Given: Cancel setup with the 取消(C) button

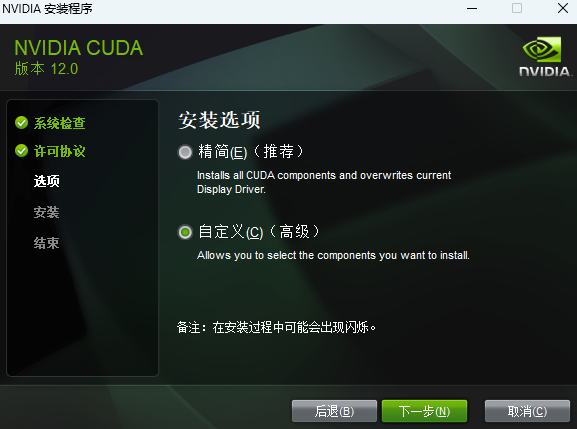Looking at the screenshot, I should (x=527, y=411).
